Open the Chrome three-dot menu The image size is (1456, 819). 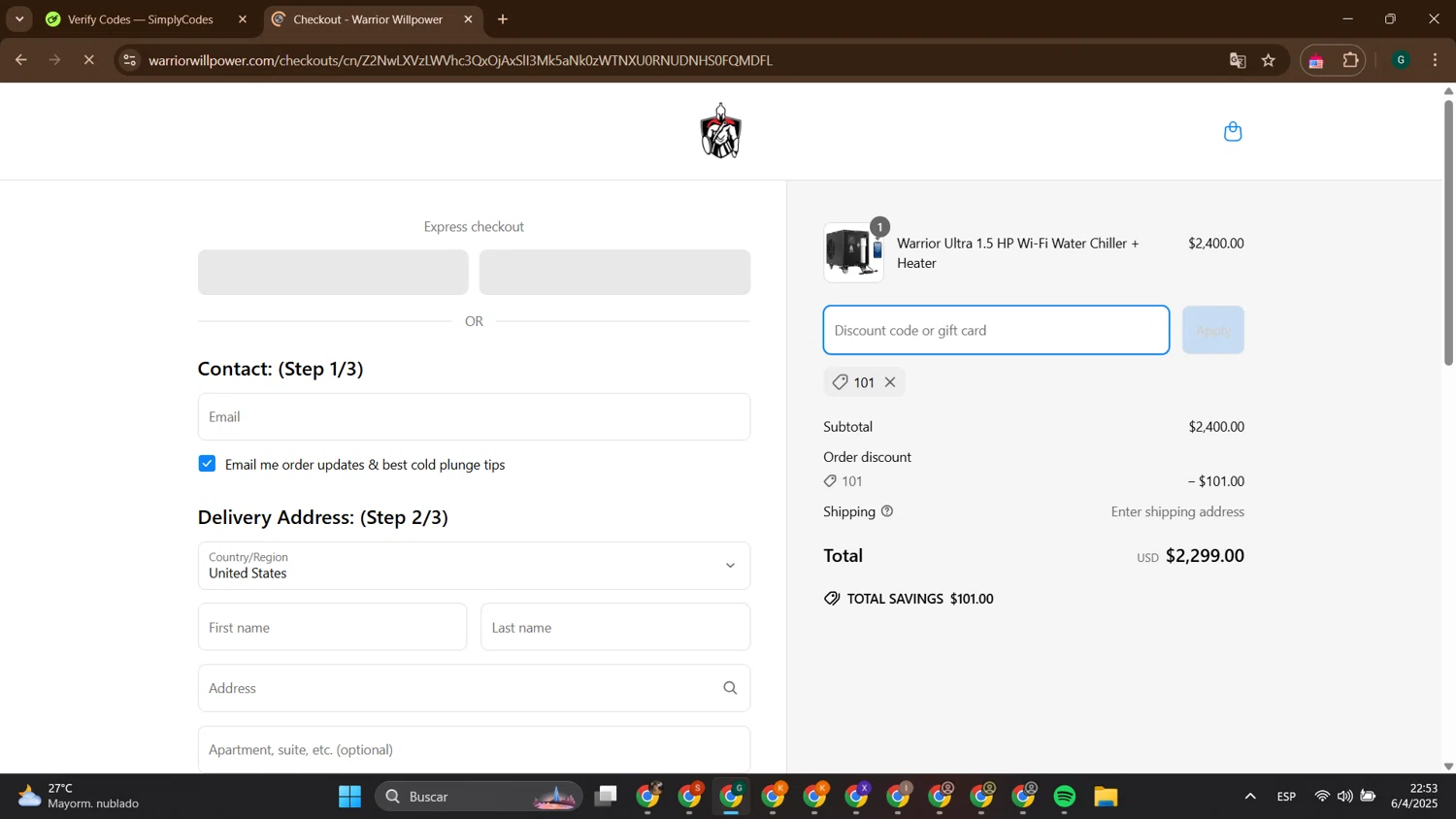pos(1436,60)
